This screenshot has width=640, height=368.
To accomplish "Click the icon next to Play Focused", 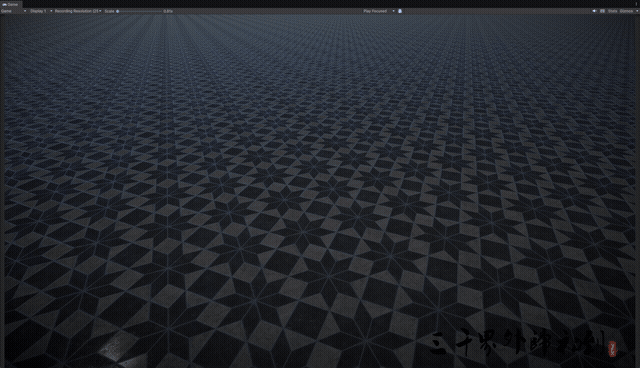I will click(400, 11).
